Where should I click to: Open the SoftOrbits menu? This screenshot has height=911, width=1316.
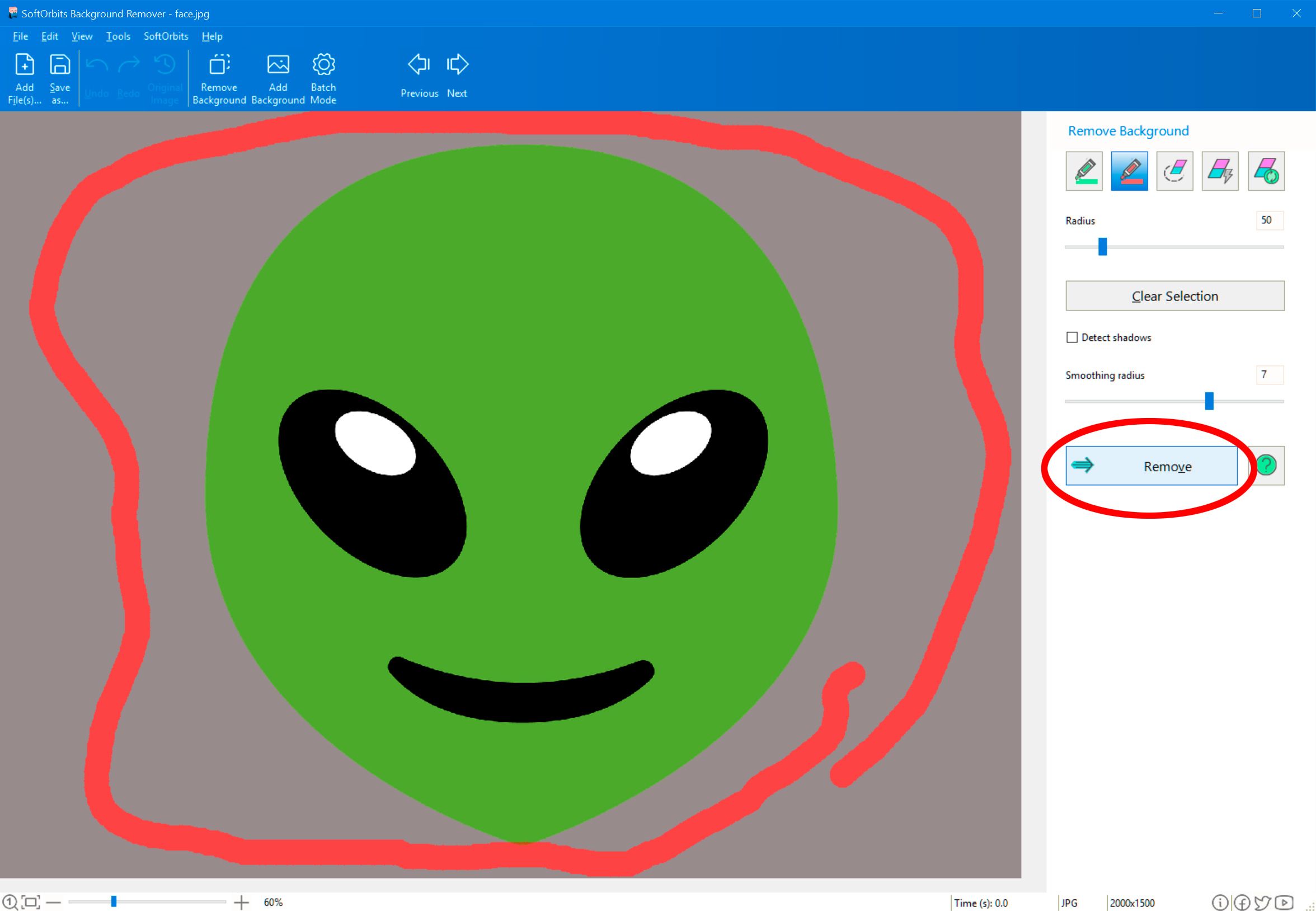pos(164,36)
